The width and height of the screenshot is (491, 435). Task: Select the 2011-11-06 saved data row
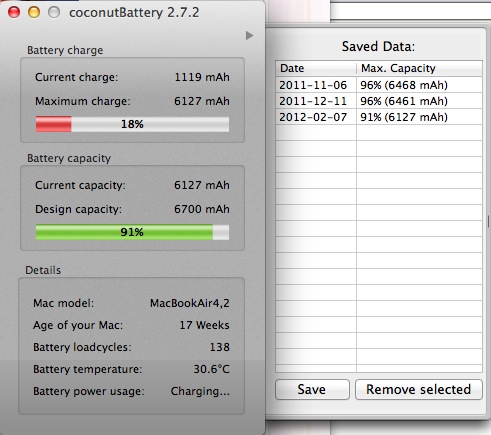[x=379, y=85]
